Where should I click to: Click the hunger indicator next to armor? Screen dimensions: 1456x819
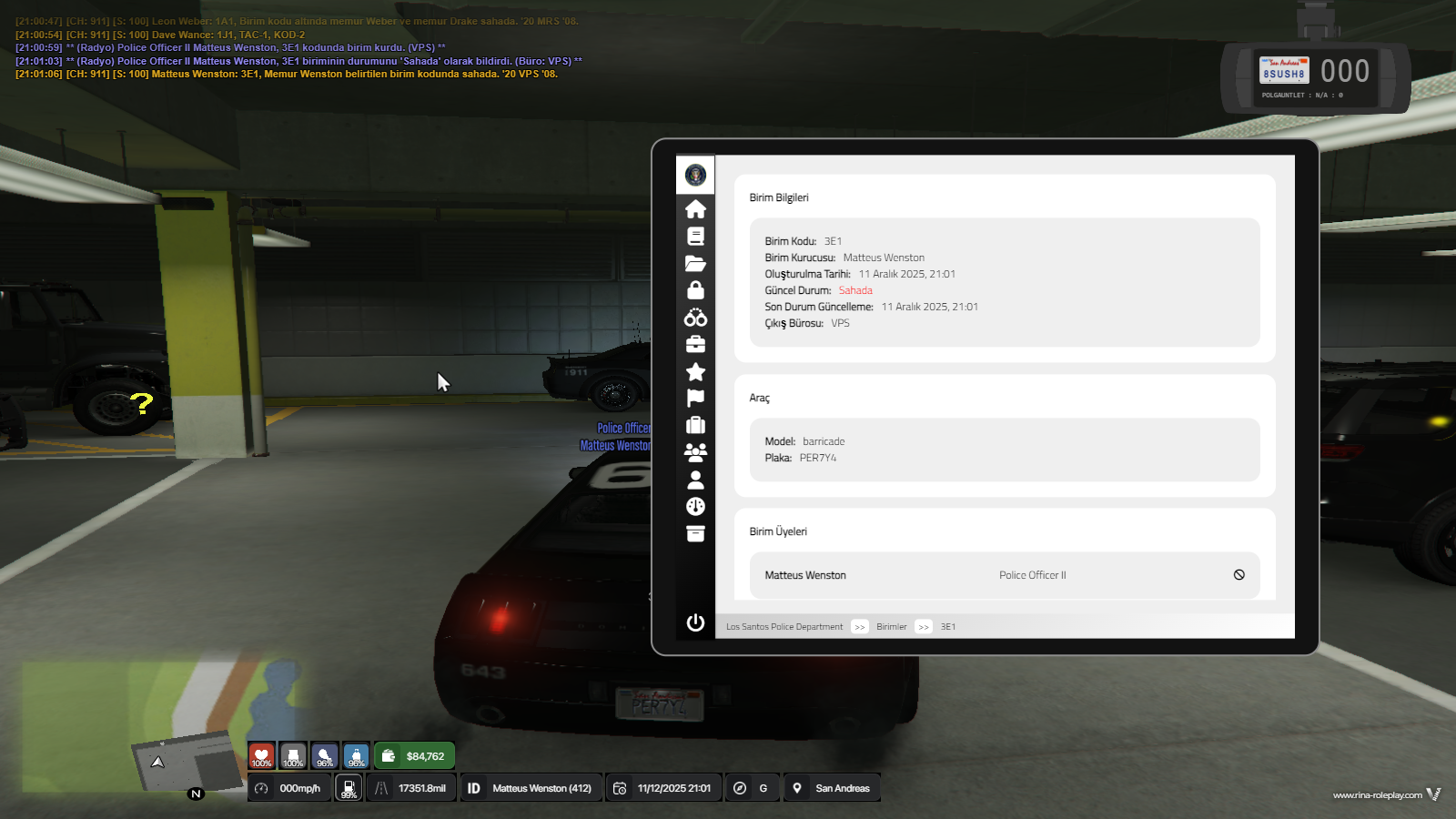[325, 755]
